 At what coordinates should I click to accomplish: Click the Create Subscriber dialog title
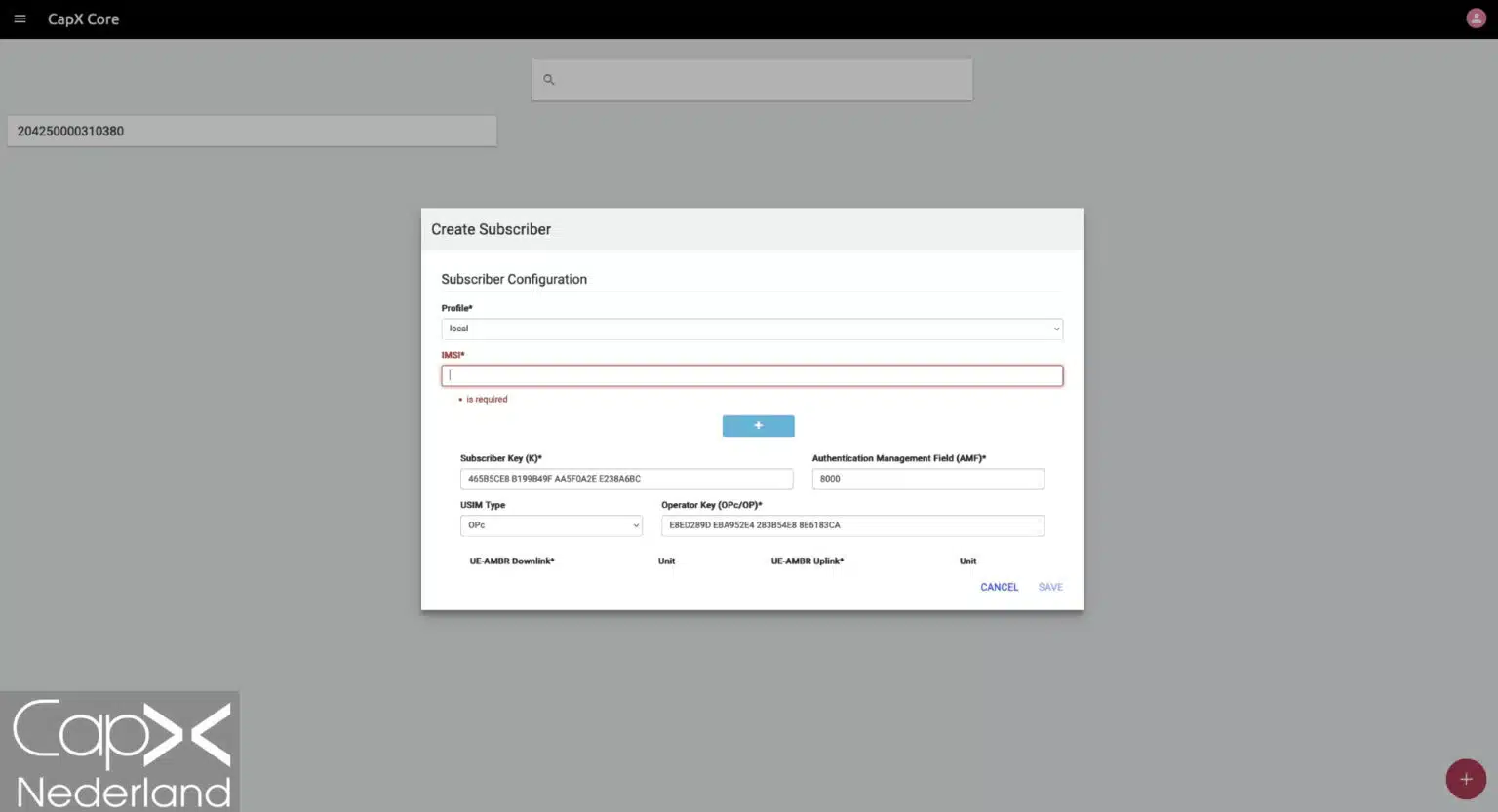(491, 229)
